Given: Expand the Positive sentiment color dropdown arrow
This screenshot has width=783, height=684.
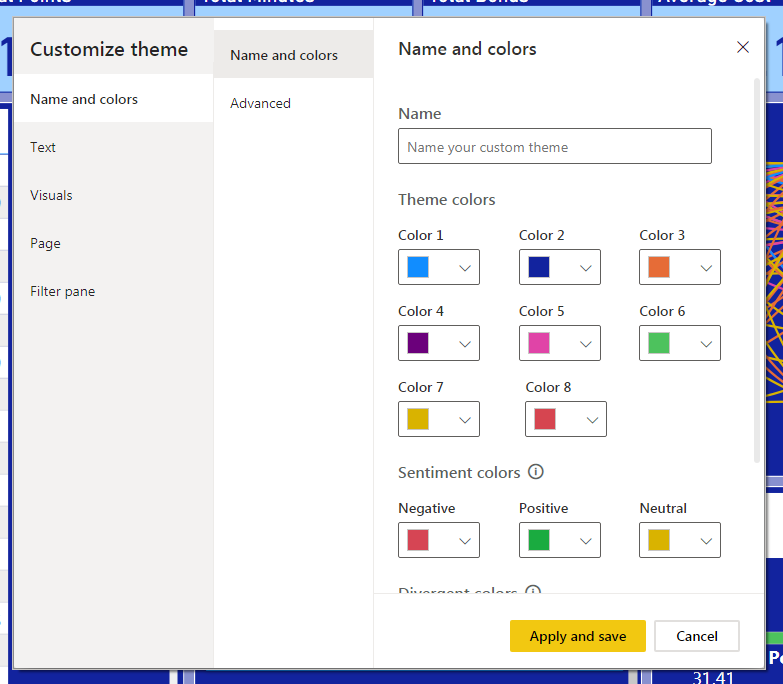Looking at the screenshot, I should (x=586, y=541).
